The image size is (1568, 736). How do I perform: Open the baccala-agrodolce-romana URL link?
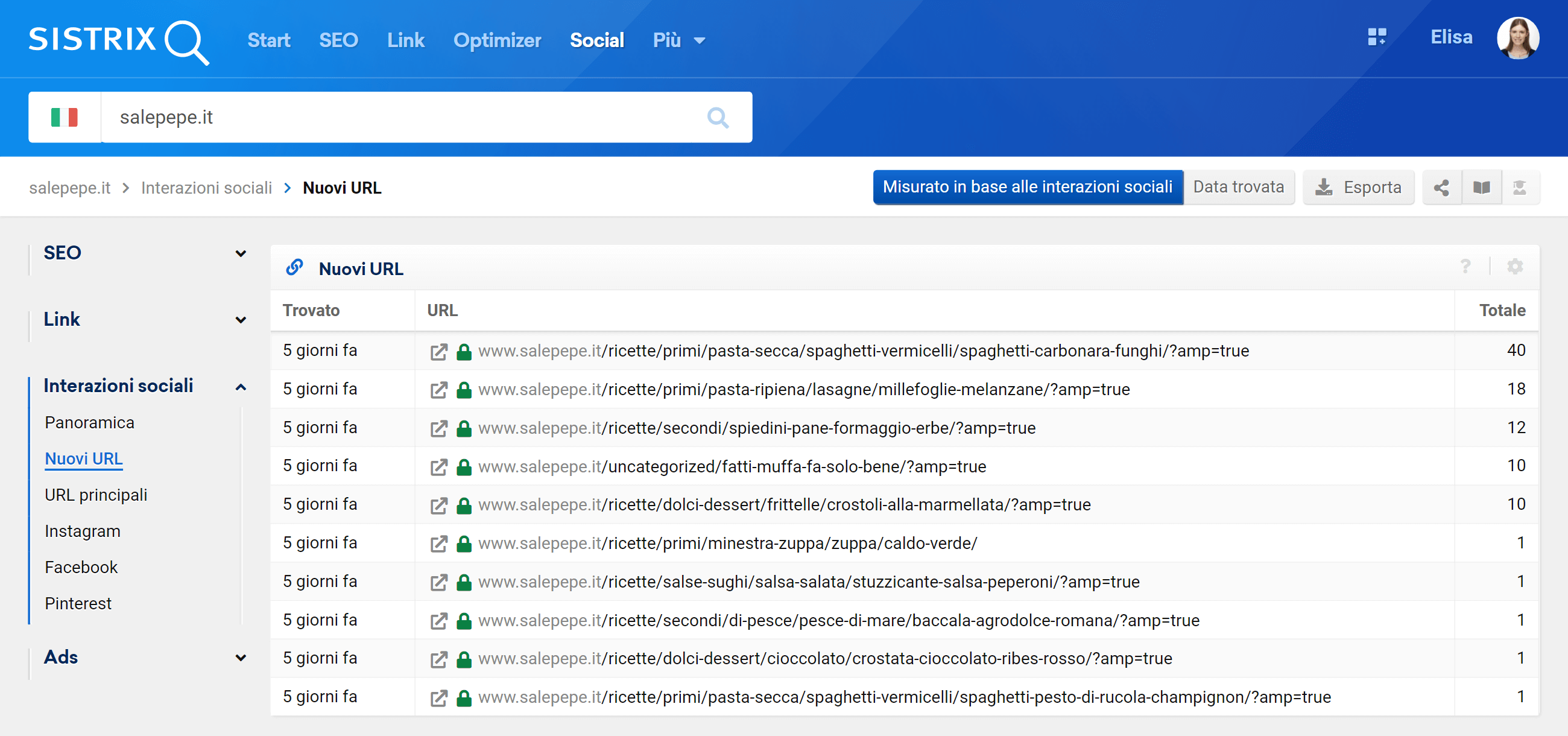(838, 620)
